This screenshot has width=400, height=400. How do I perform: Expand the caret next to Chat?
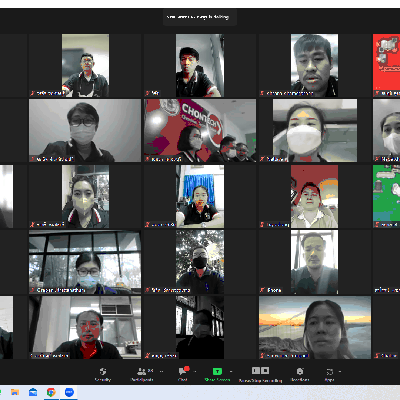pyautogui.click(x=195, y=371)
